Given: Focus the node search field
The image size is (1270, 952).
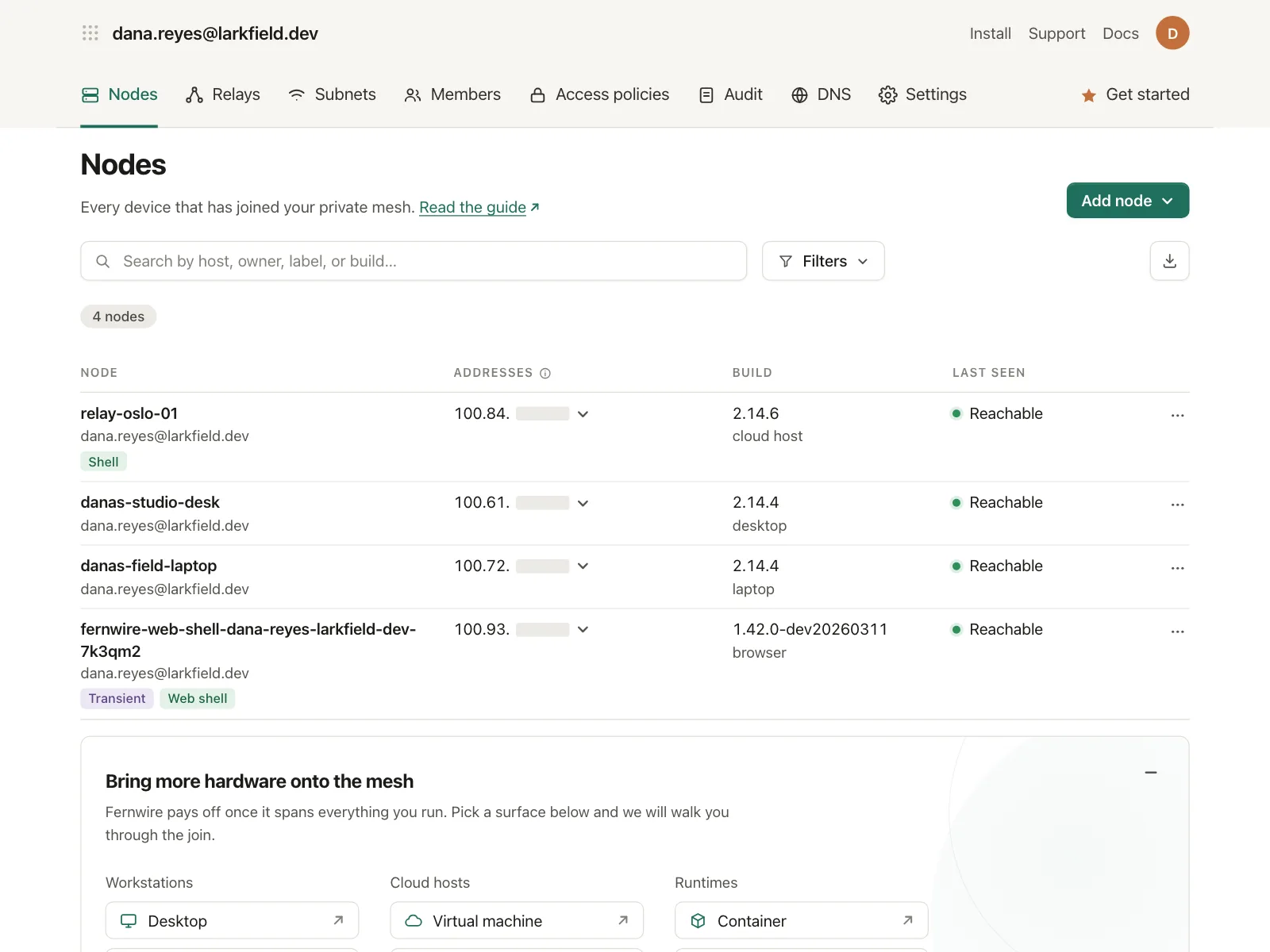Looking at the screenshot, I should (x=414, y=261).
